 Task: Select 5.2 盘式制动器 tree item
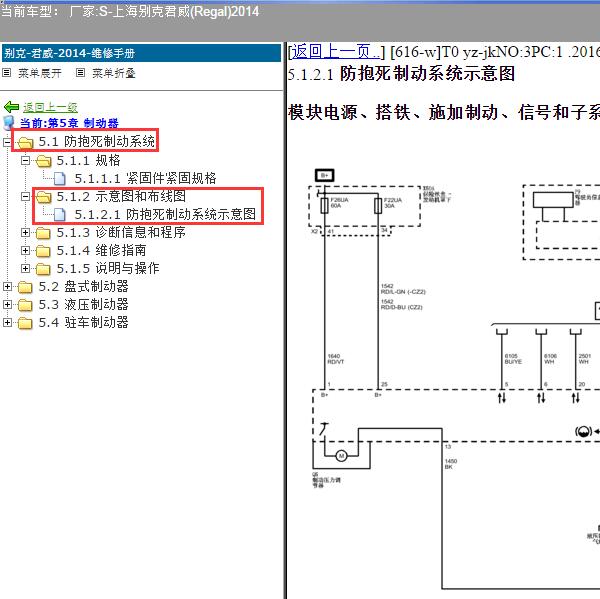tap(83, 286)
